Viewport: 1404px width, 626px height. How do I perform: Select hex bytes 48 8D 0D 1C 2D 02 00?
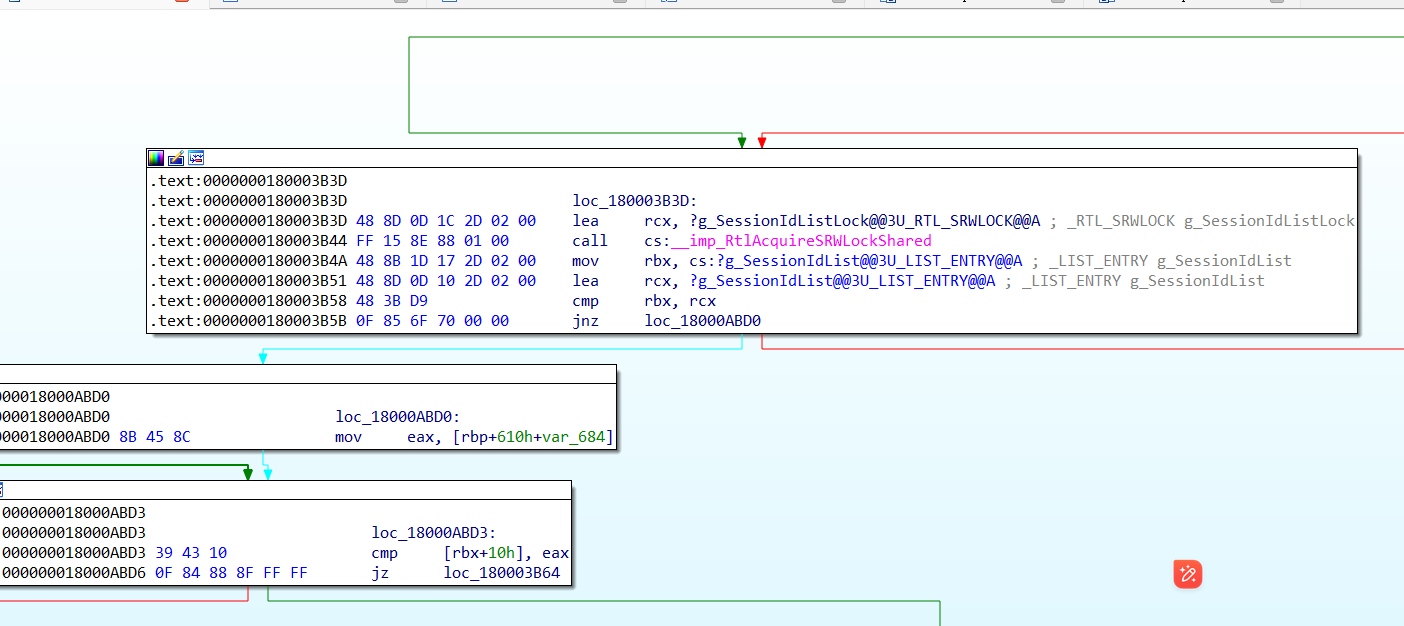click(x=446, y=221)
